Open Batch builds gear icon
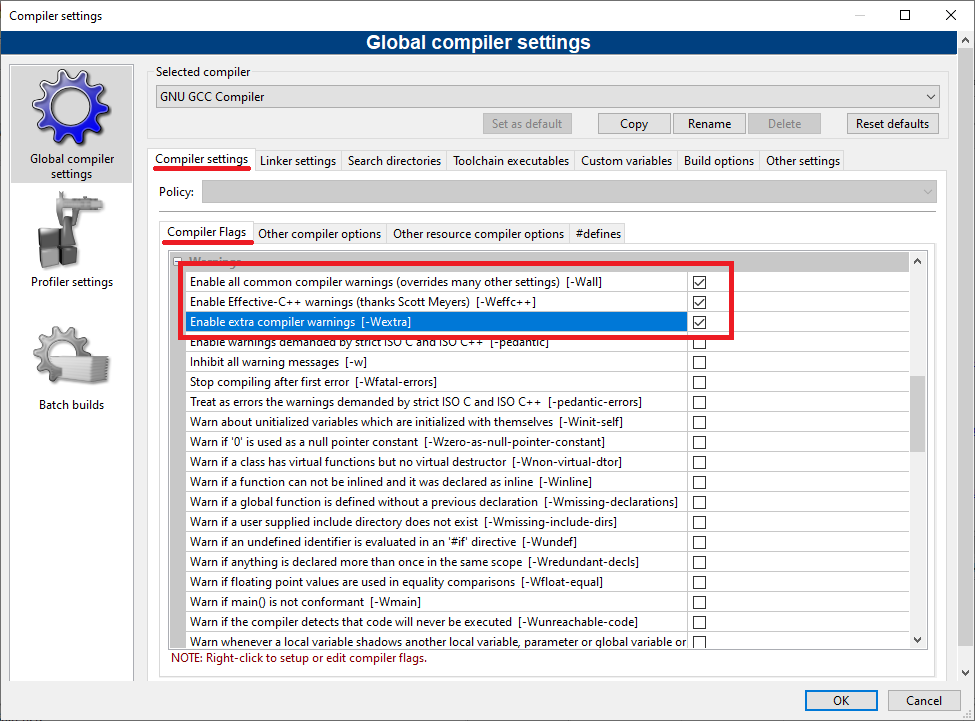This screenshot has height=721, width=975. 71,355
